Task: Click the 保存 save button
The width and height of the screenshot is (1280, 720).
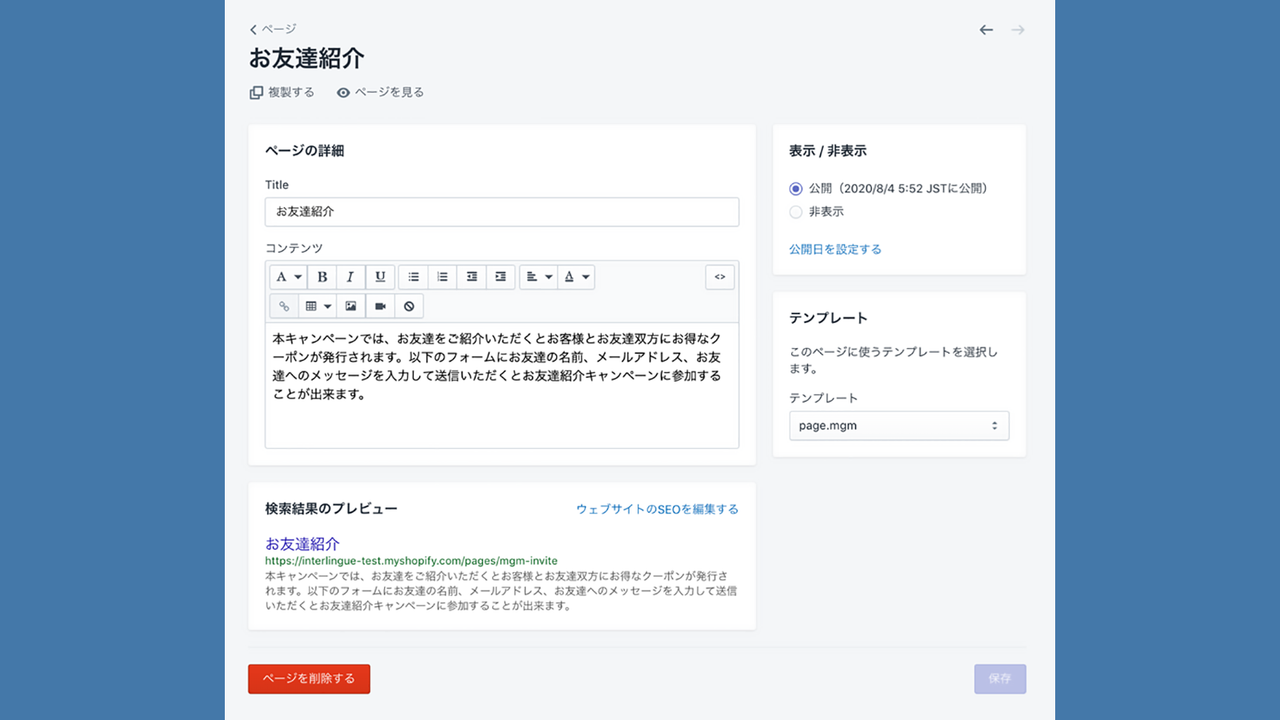Action: (1000, 678)
